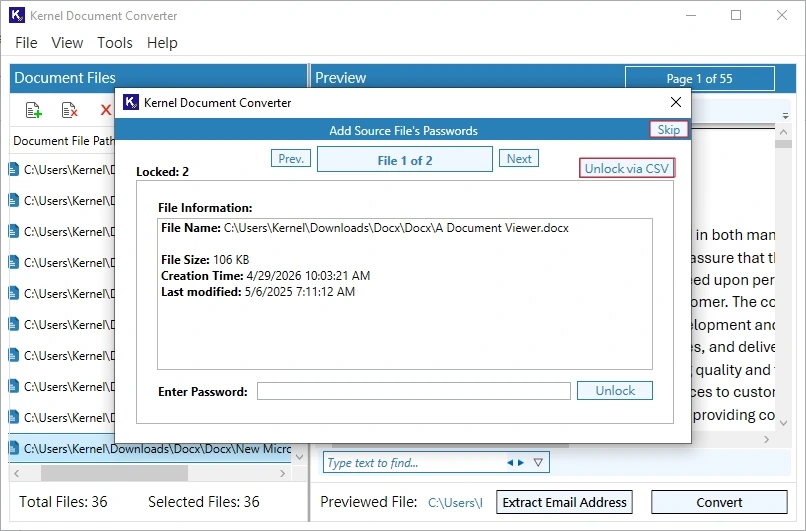Click the Remove File icon in Document Files
Screen dimensions: 806x531
pos(69,110)
